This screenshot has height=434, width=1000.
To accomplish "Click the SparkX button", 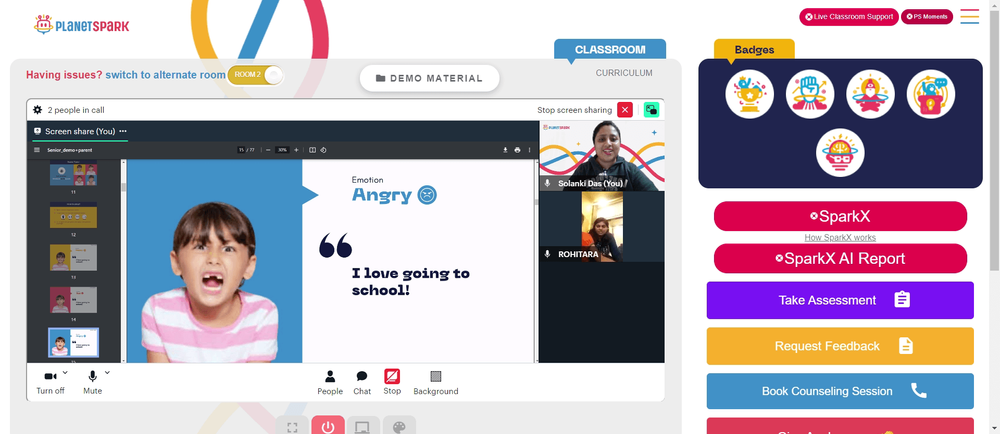I will (x=840, y=216).
